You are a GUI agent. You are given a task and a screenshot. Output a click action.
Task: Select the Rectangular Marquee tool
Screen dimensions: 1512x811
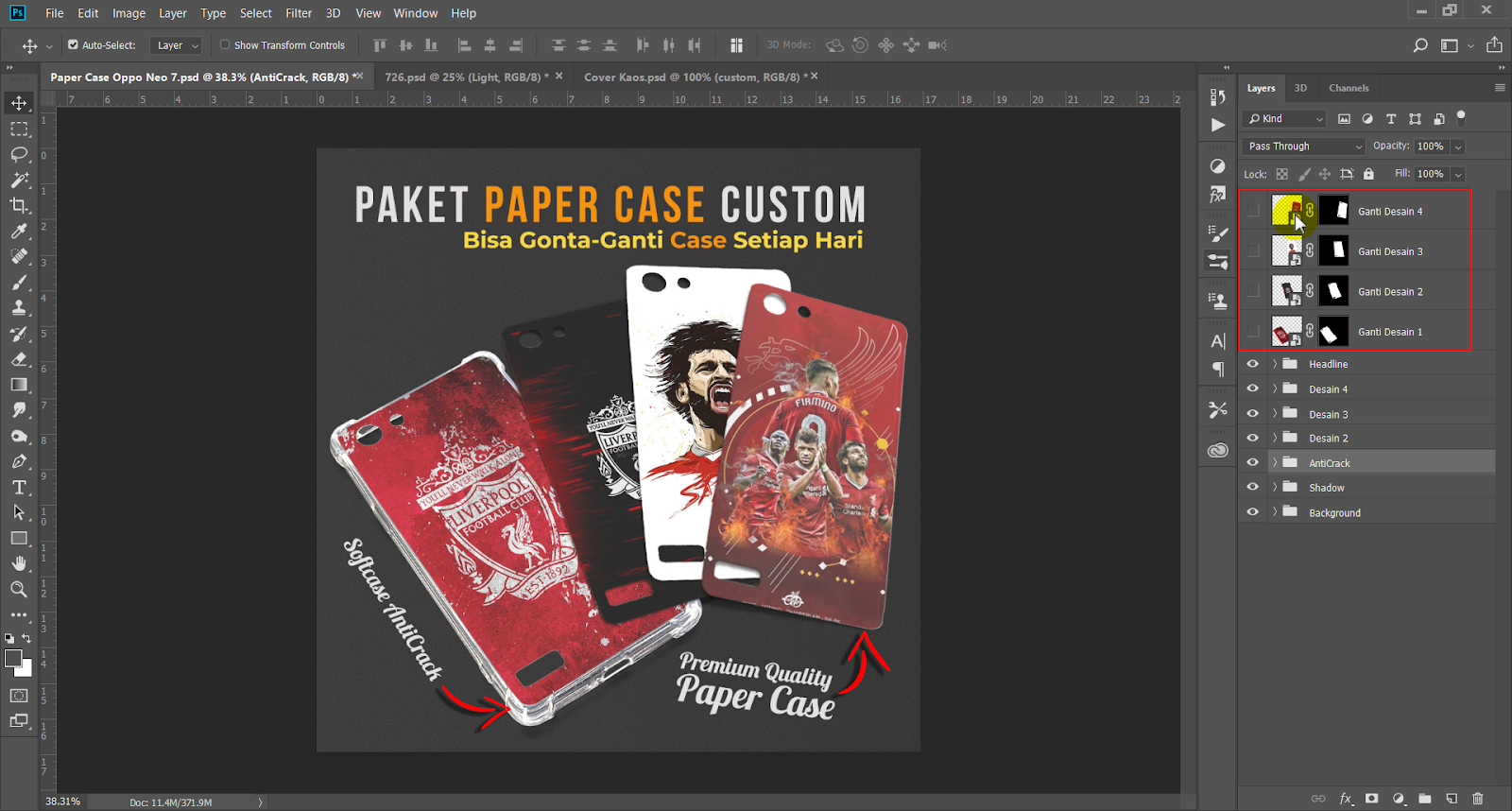pos(19,129)
